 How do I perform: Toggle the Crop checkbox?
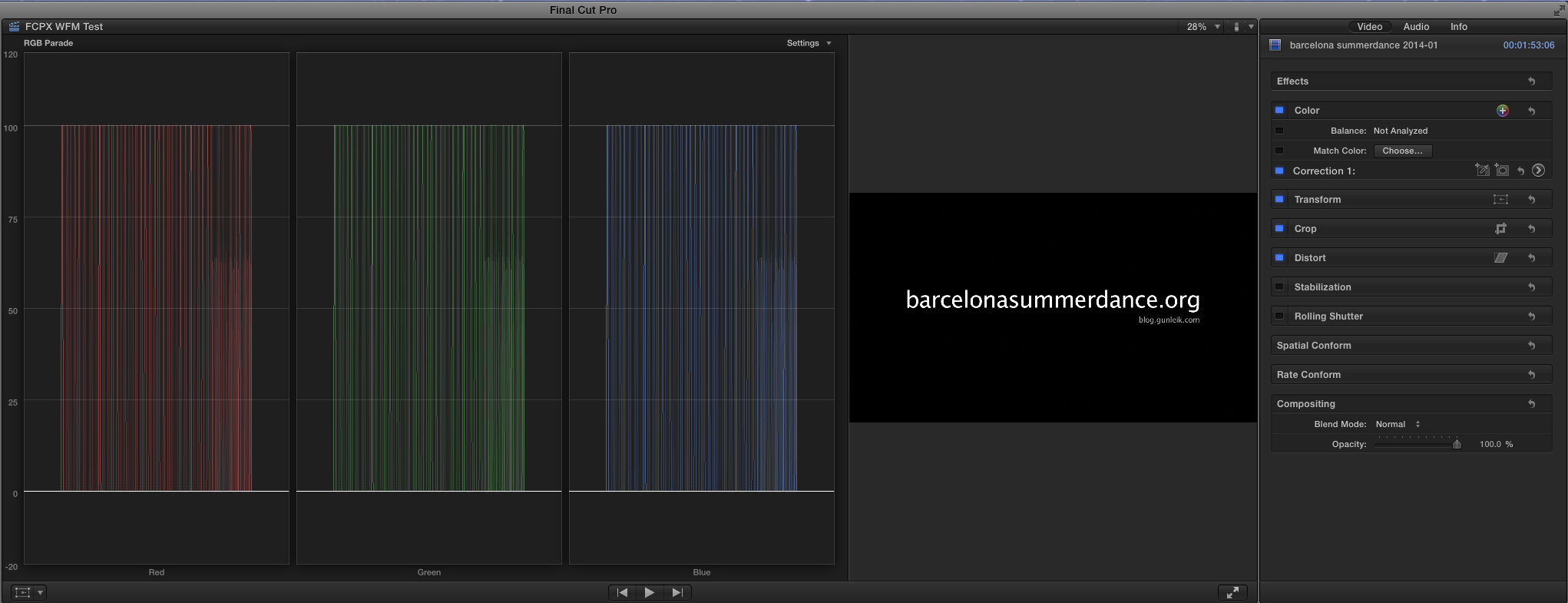tap(1279, 229)
